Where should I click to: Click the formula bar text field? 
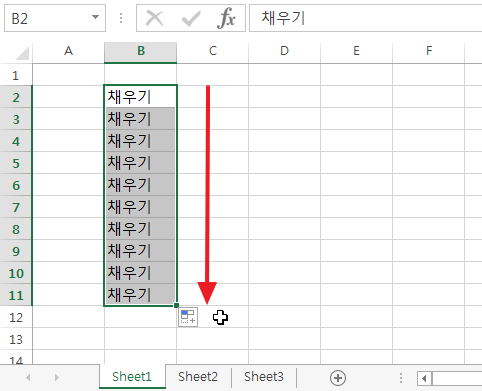[366, 18]
